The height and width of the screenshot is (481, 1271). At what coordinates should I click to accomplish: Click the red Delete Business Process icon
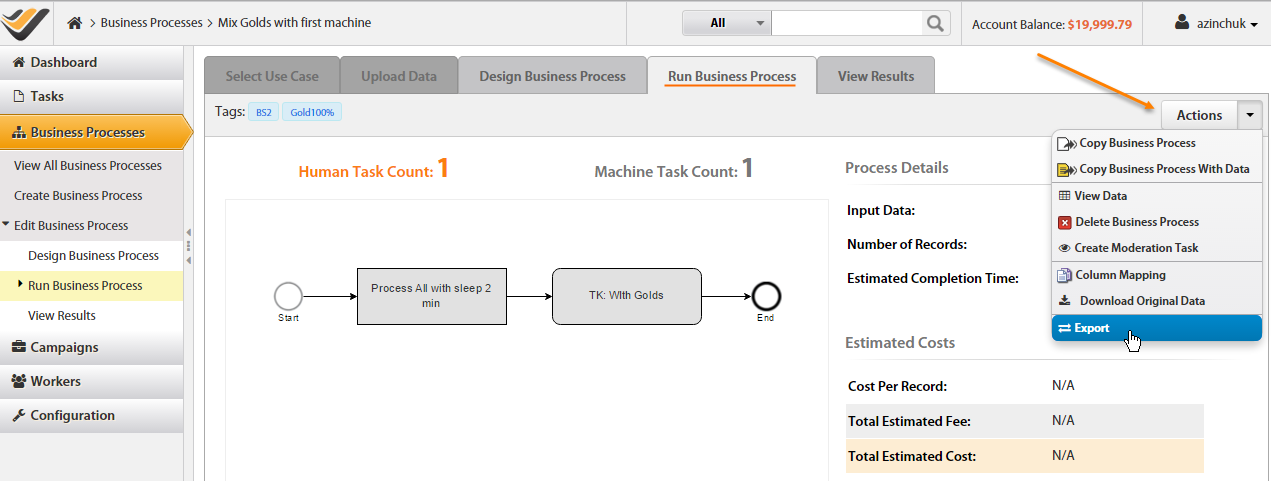1065,222
